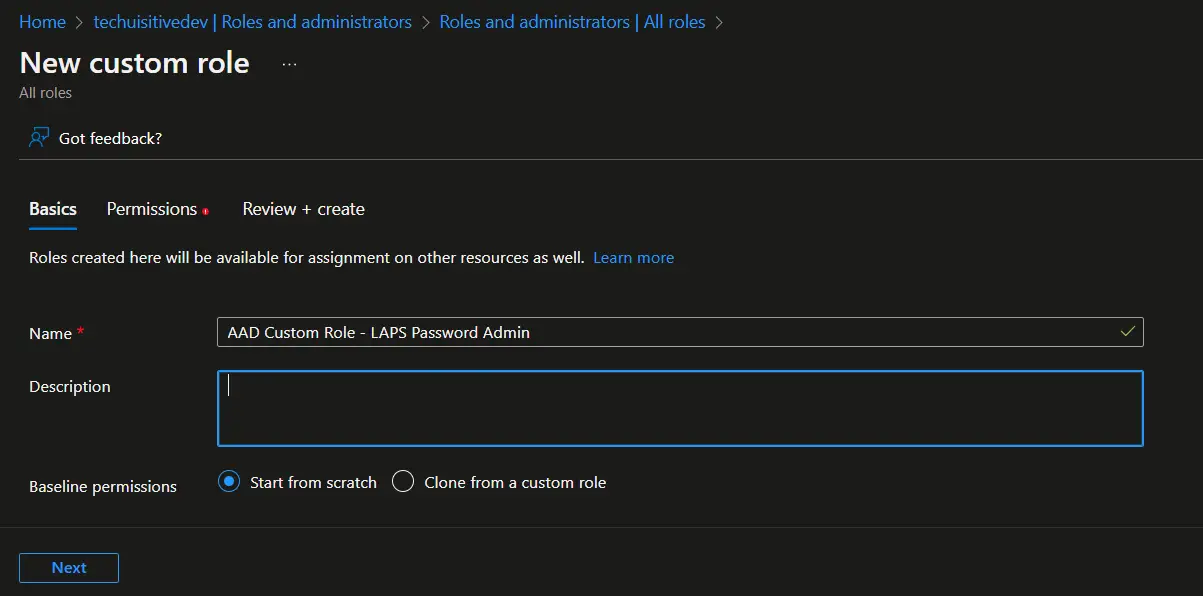Image resolution: width=1203 pixels, height=596 pixels.
Task: Click the Got feedback? label
Action: tap(110, 138)
